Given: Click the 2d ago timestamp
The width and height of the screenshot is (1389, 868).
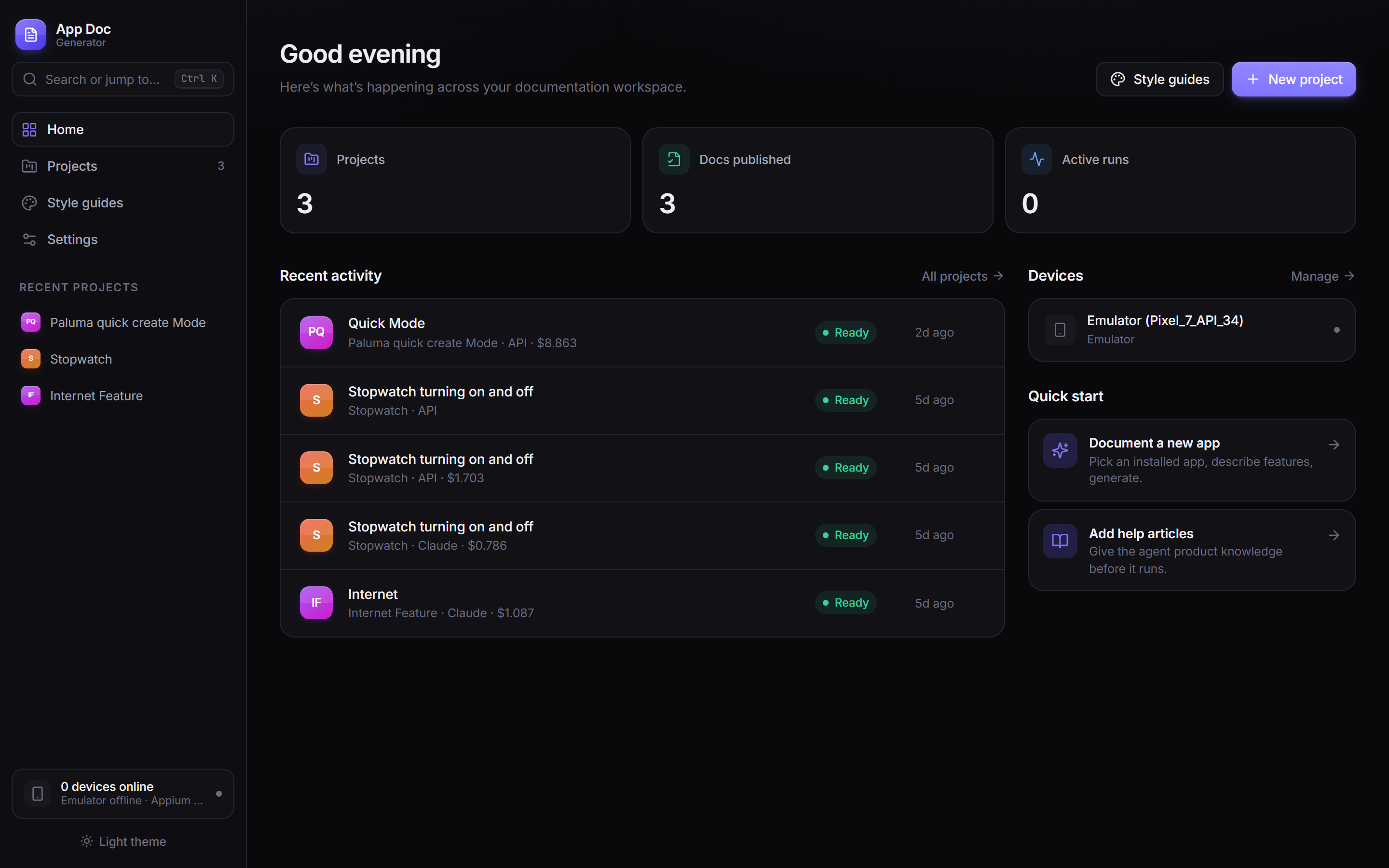Looking at the screenshot, I should point(934,333).
